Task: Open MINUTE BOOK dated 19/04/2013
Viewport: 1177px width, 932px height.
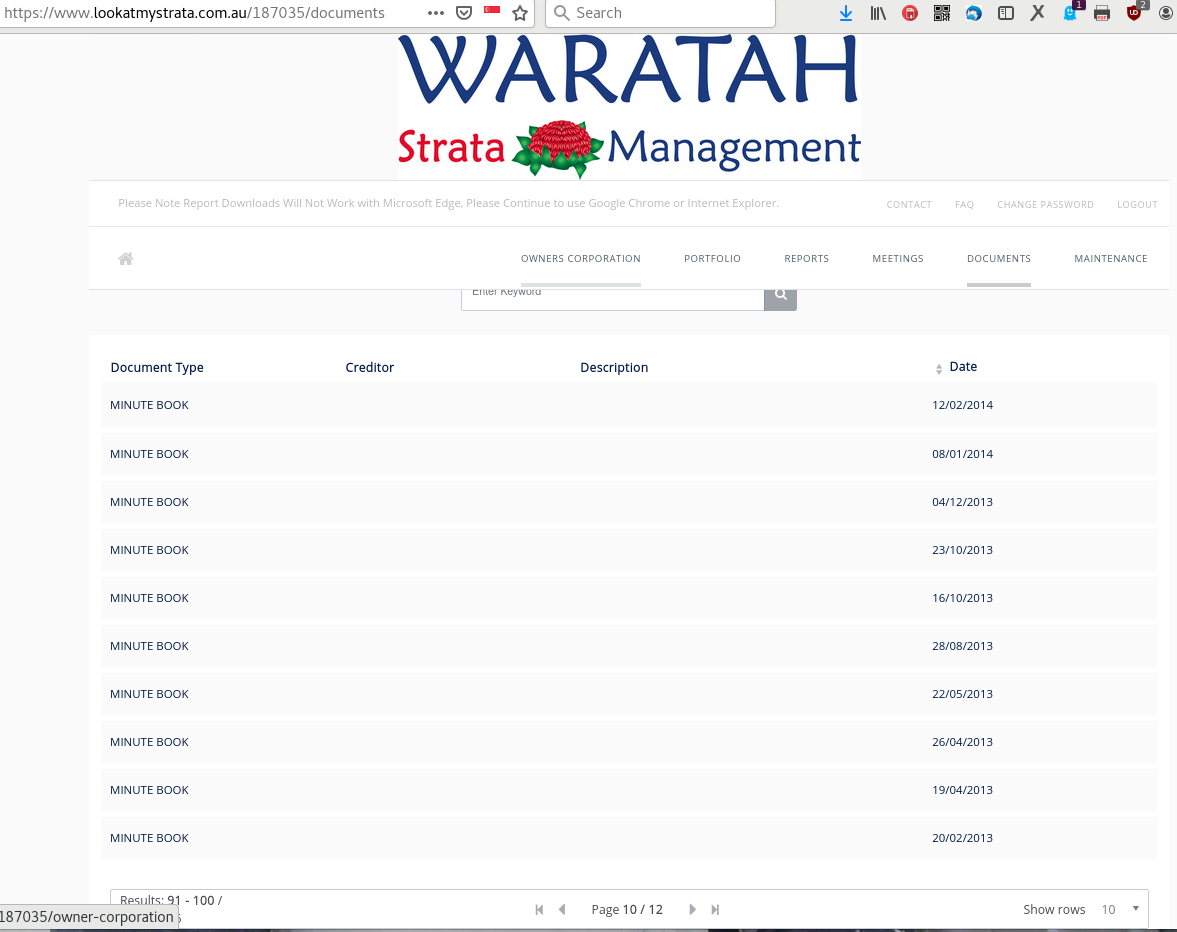Action: pyautogui.click(x=149, y=790)
